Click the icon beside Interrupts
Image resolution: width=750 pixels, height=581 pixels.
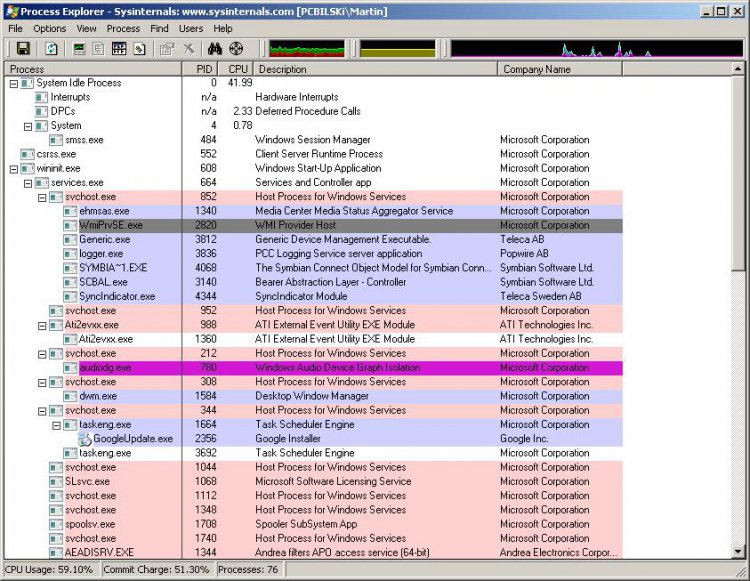[42, 97]
